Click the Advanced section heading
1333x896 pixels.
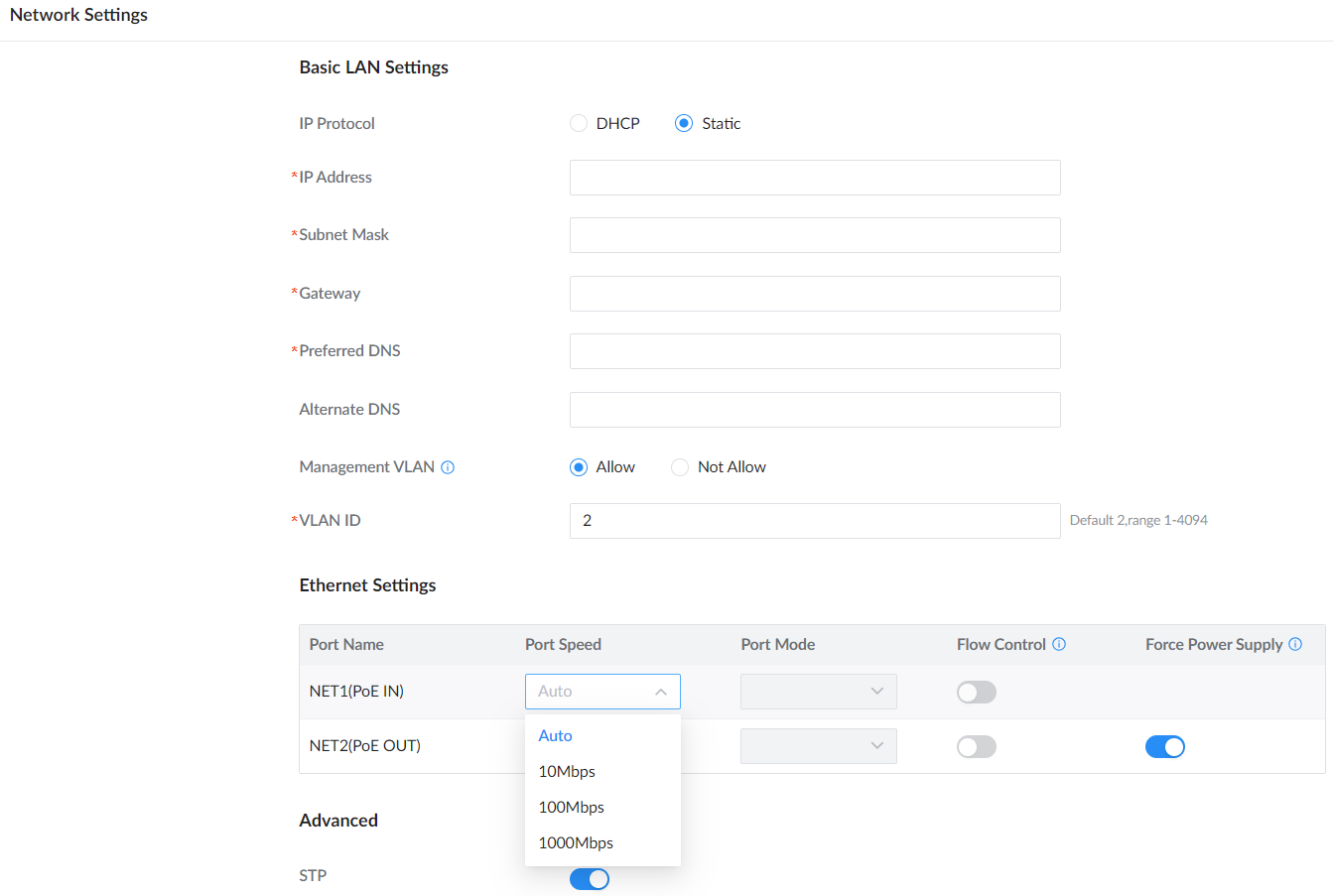338,821
